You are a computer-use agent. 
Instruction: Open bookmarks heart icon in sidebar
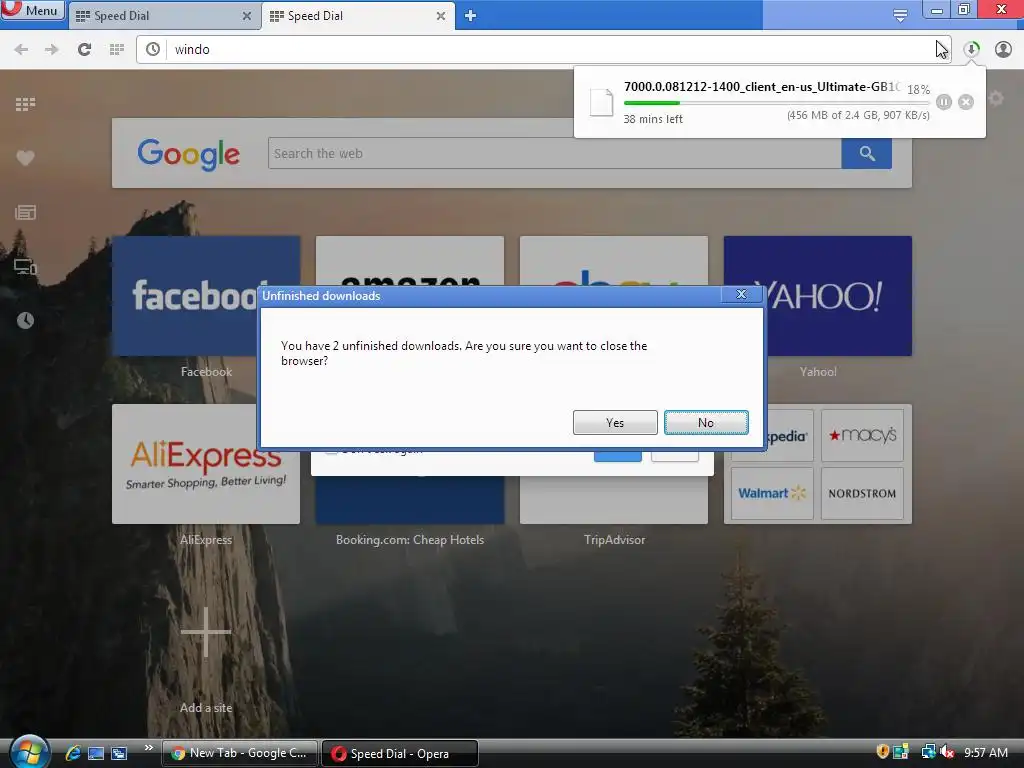point(25,158)
